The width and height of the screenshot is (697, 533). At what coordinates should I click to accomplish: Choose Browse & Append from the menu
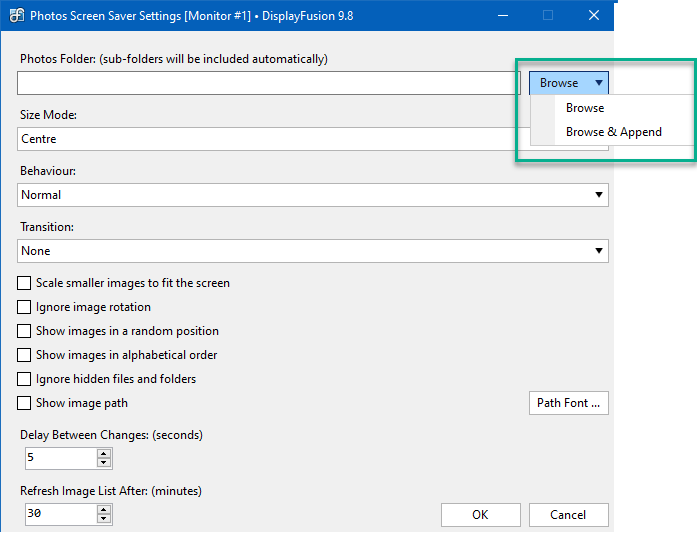pos(613,132)
